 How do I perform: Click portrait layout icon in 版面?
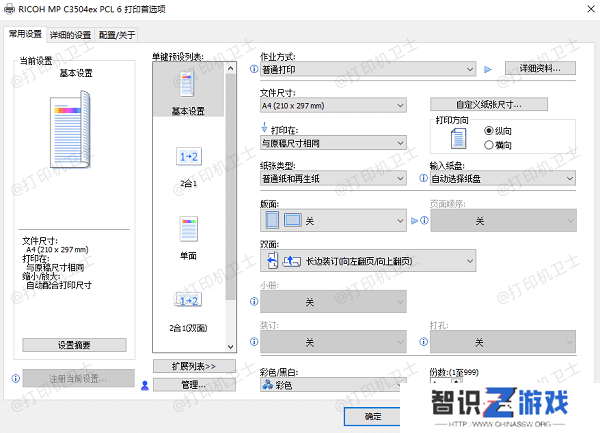(x=272, y=220)
